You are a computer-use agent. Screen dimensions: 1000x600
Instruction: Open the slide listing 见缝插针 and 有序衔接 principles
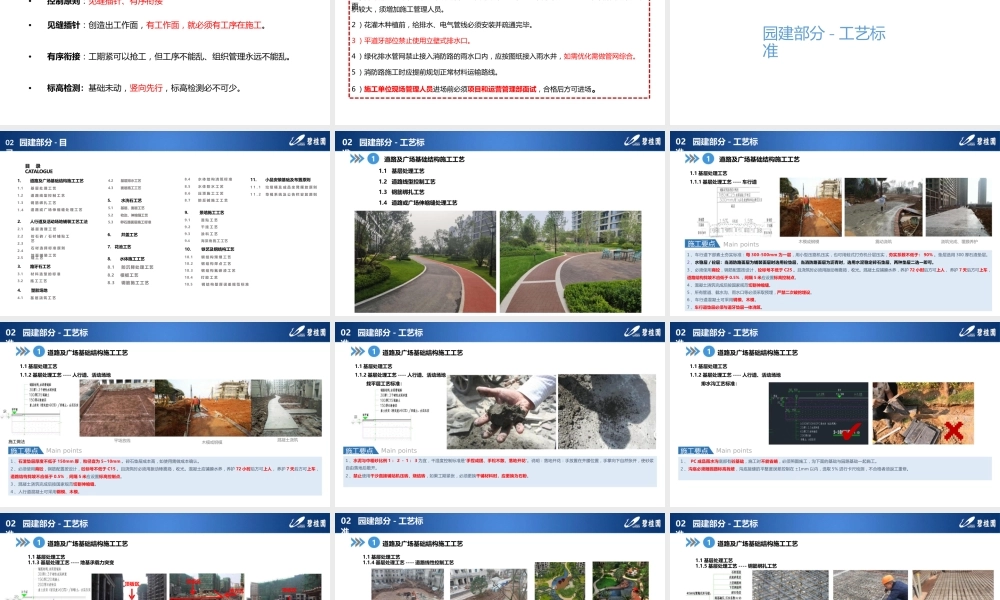point(165,62)
